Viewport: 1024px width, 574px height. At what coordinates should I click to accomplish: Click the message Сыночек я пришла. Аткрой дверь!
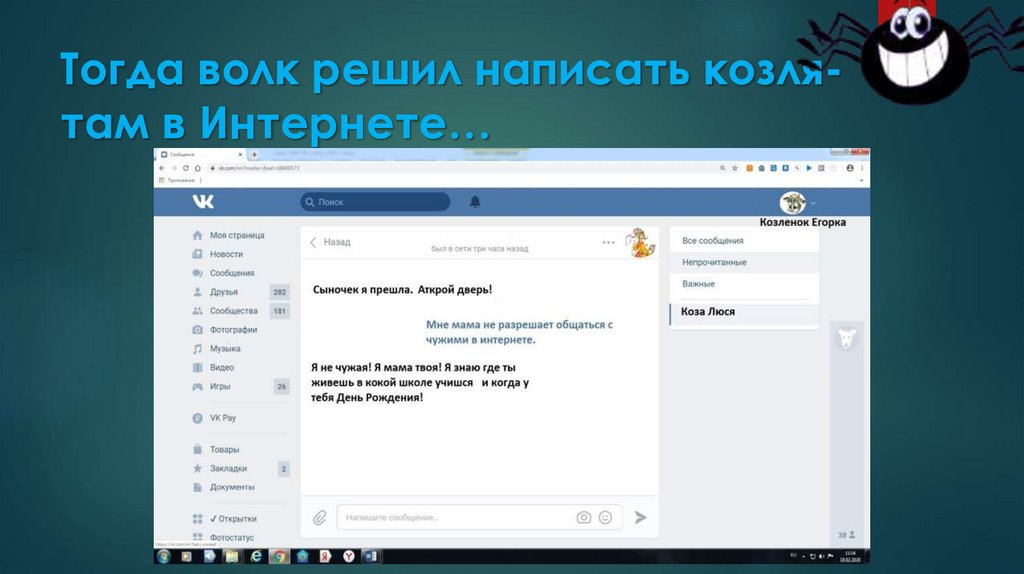tap(402, 289)
